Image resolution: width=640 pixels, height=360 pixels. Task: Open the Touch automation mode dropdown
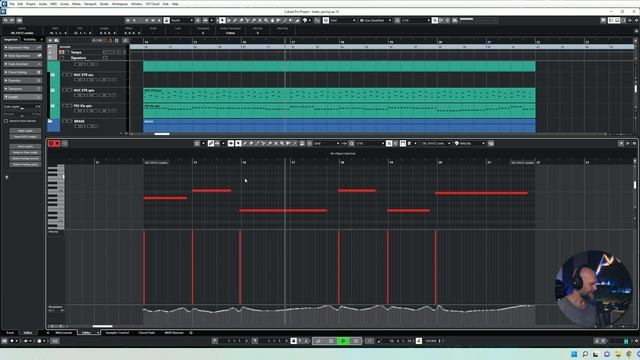click(182, 20)
